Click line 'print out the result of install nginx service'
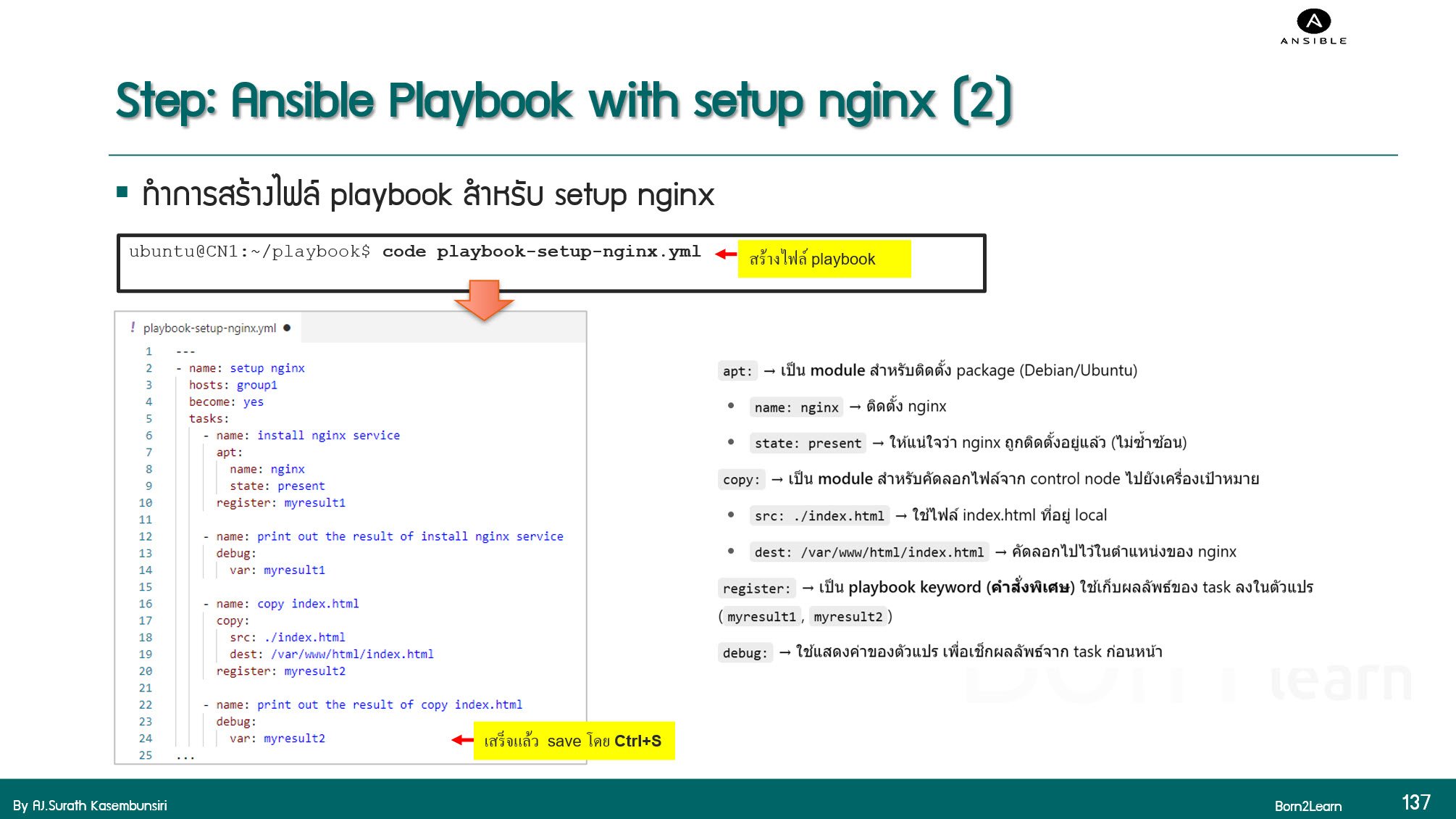The image size is (1456, 819). (410, 536)
